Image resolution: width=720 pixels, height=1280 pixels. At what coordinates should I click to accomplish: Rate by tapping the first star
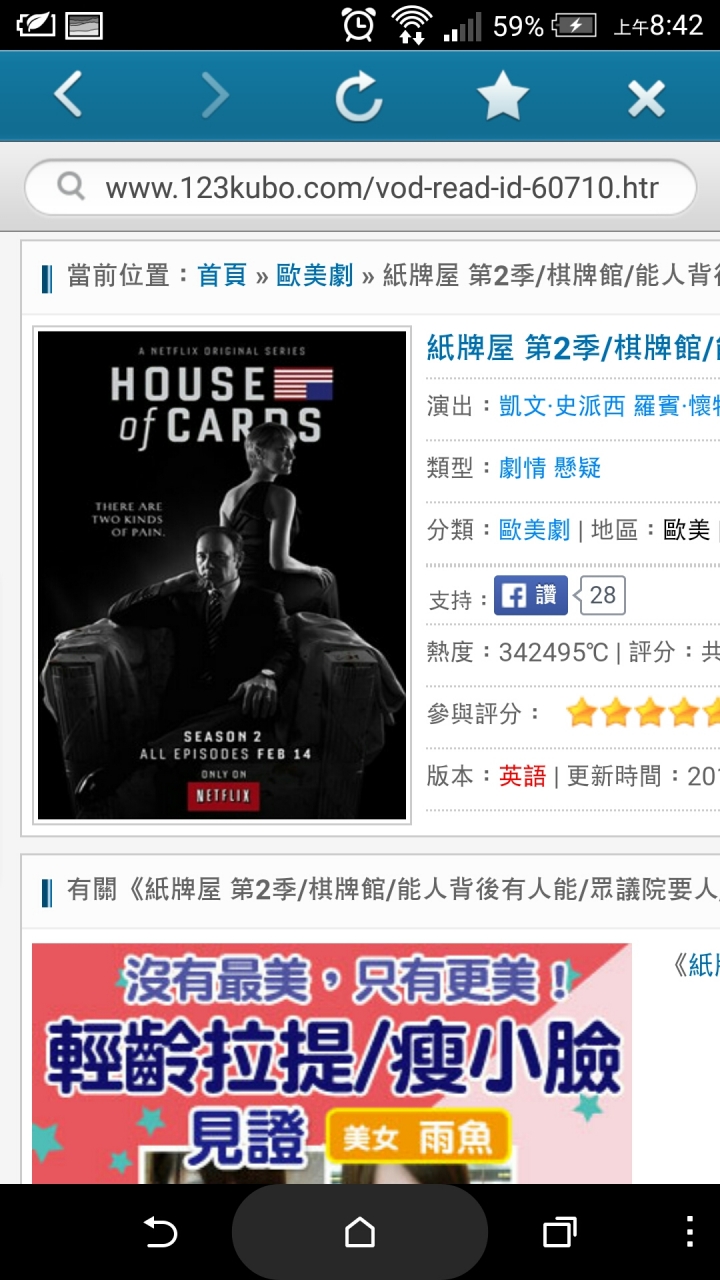(x=580, y=713)
